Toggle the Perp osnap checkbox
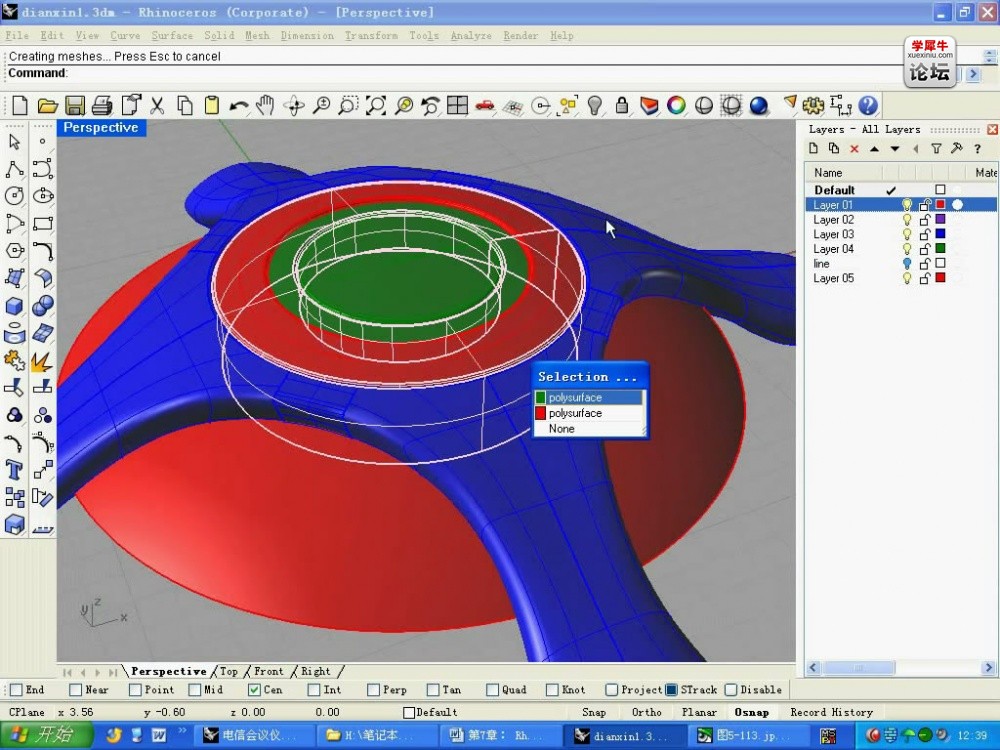This screenshot has height=750, width=1000. (374, 689)
